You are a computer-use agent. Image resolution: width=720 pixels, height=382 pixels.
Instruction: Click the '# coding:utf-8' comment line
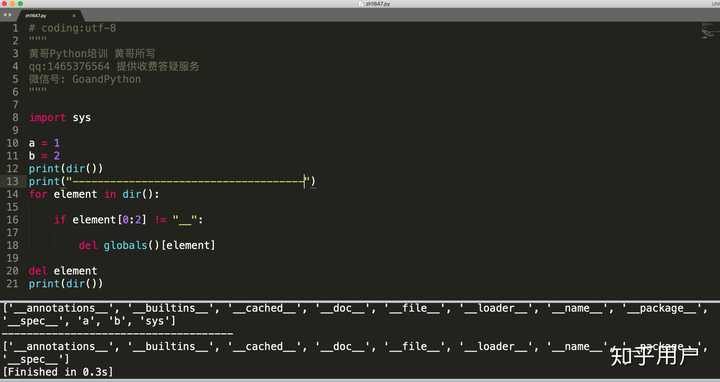pyautogui.click(x=72, y=28)
